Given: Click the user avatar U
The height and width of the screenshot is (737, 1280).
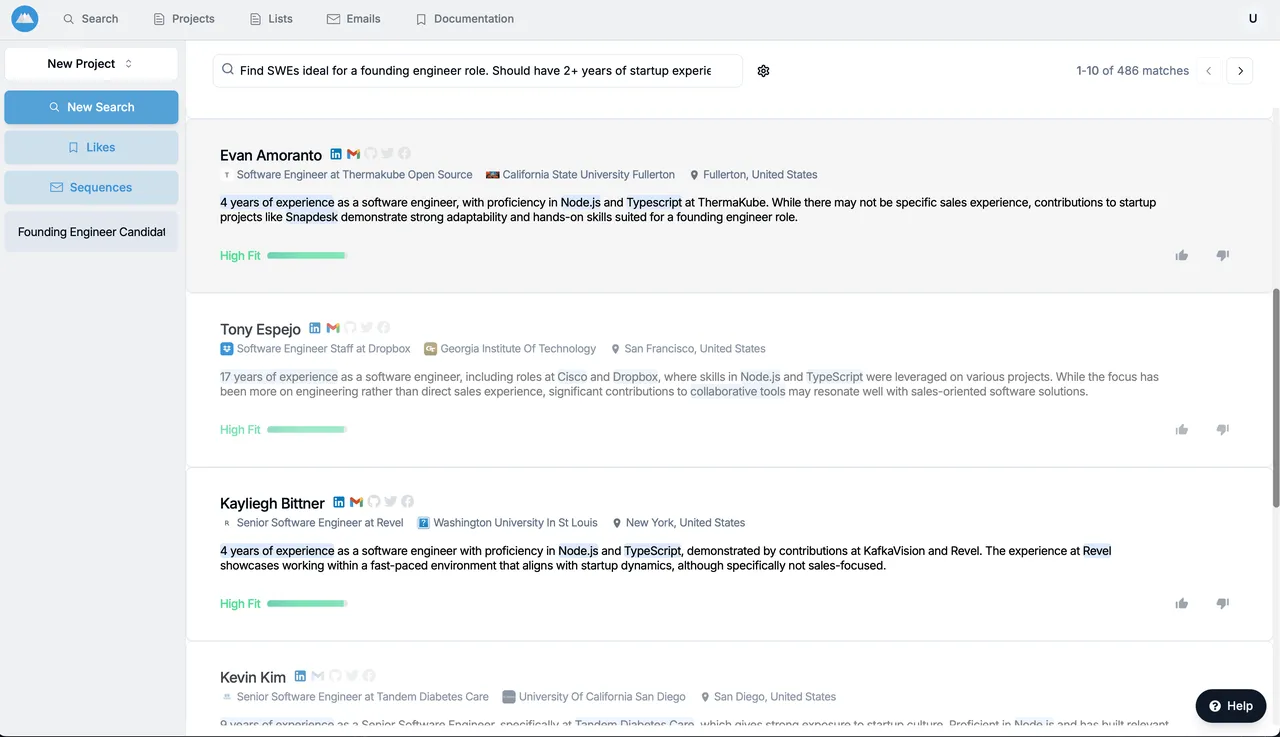Looking at the screenshot, I should coord(1253,19).
